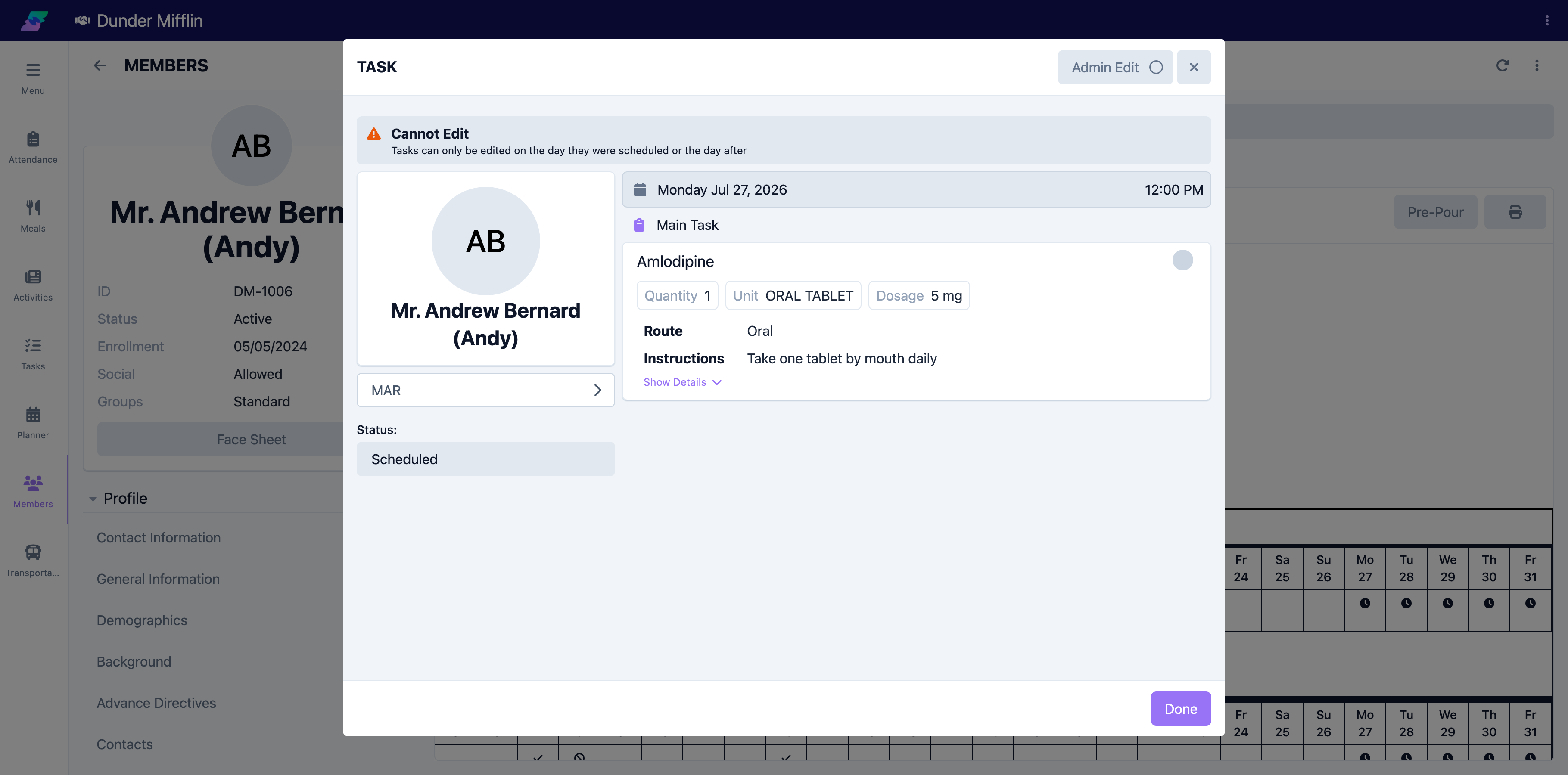Click the 12:00 PM time text
The image size is (1568, 775).
tap(1173, 190)
